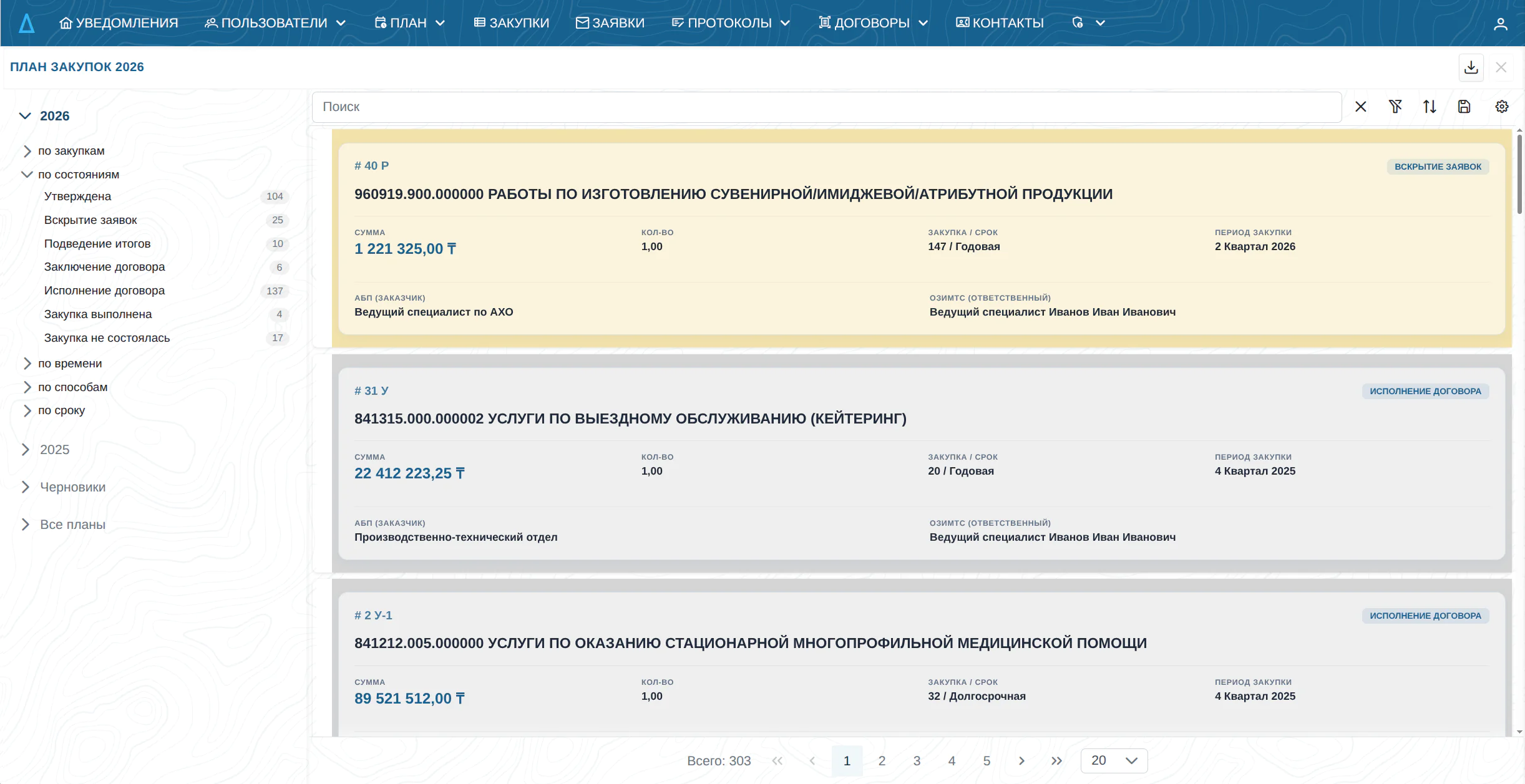
Task: Click the download plan icon
Action: click(x=1471, y=67)
